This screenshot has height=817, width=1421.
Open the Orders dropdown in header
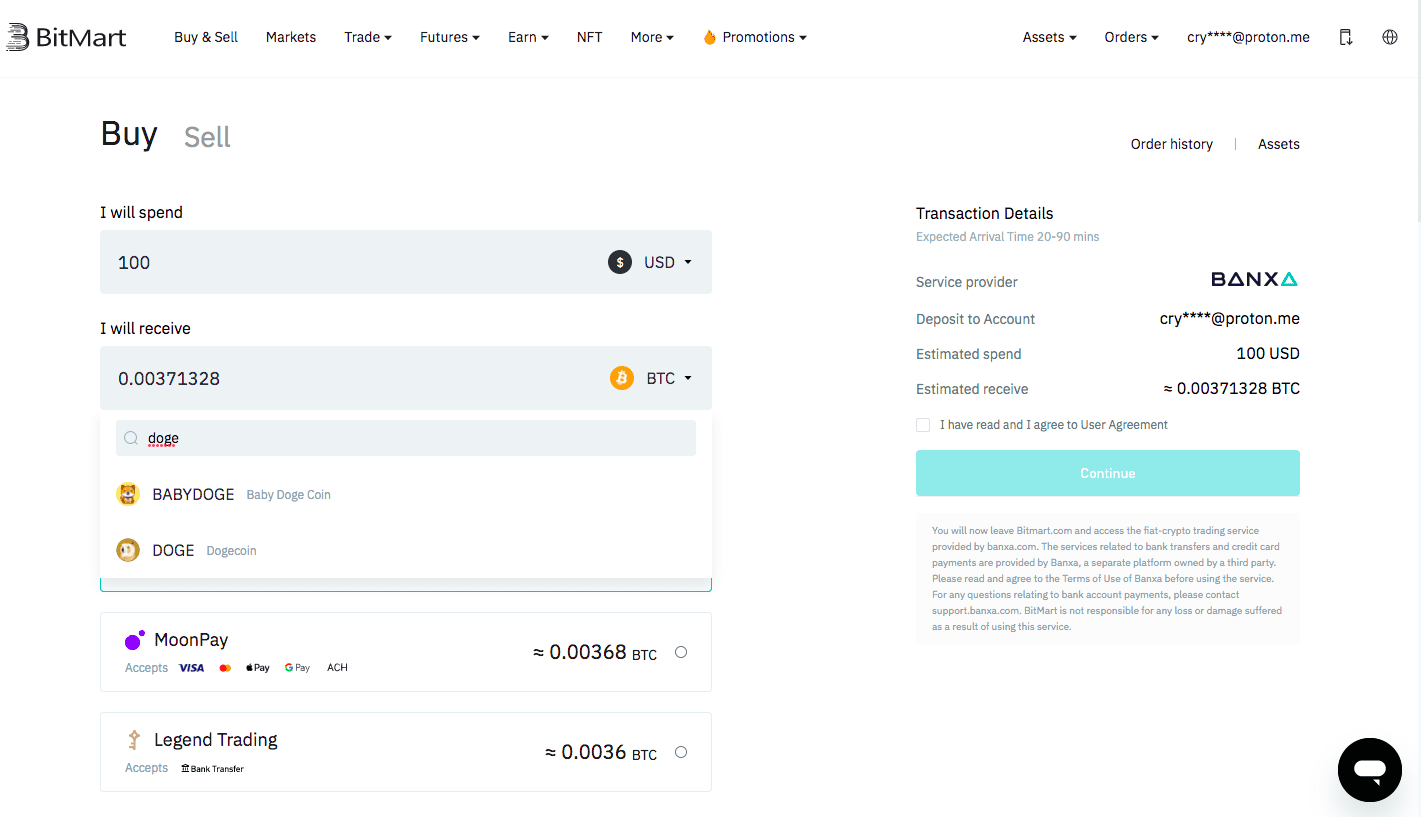tap(1131, 37)
